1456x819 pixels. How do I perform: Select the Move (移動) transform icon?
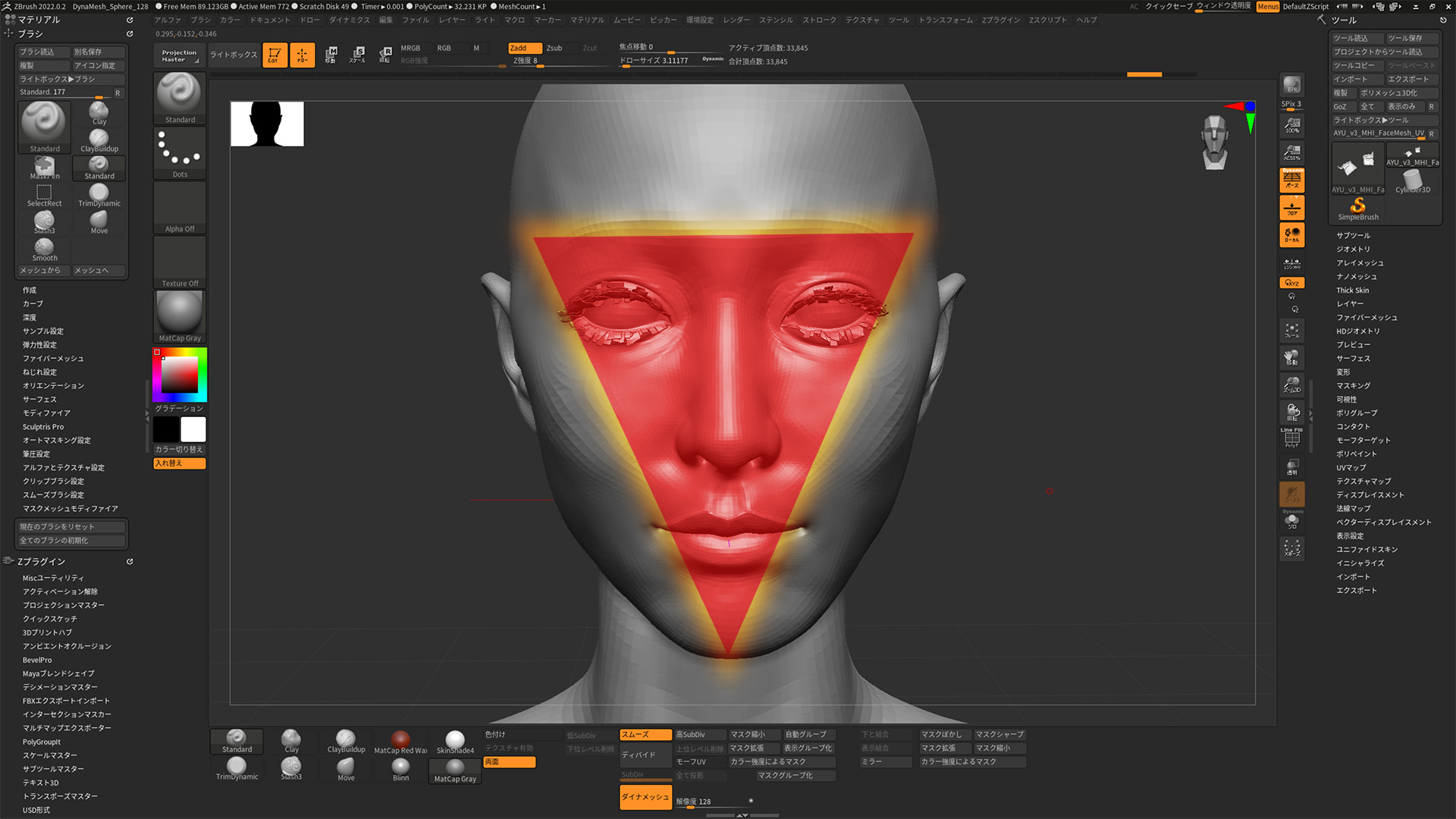pyautogui.click(x=331, y=55)
